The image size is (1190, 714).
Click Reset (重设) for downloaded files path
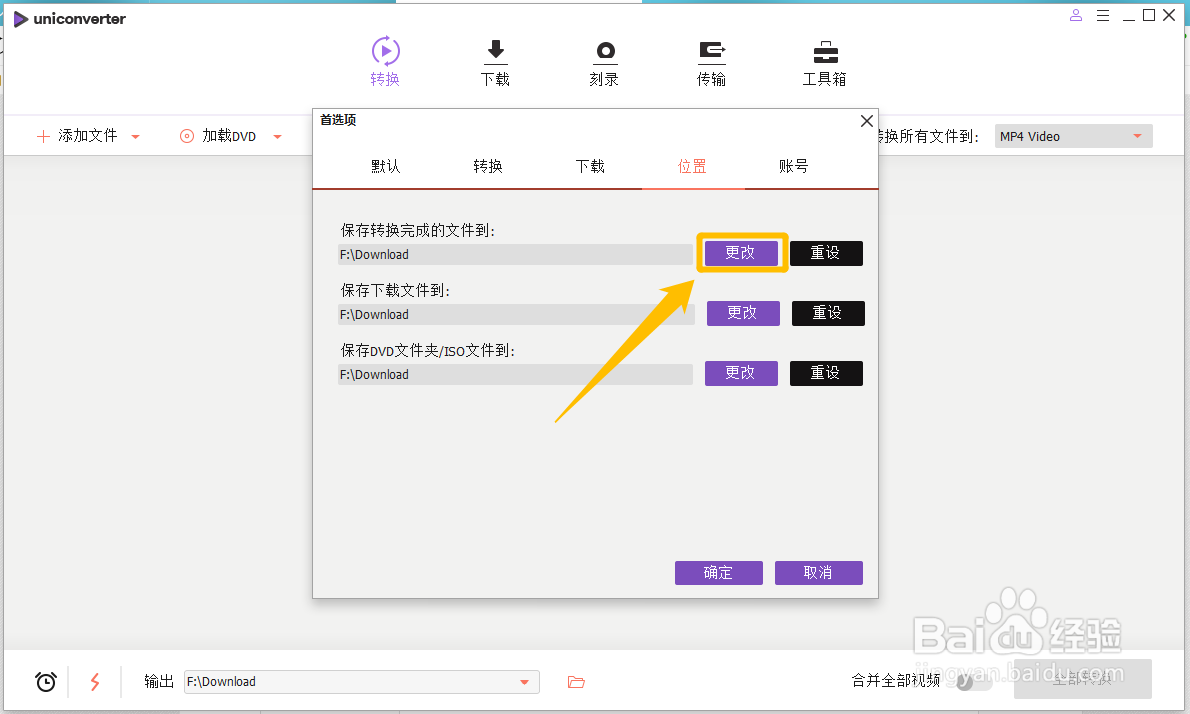pos(828,313)
